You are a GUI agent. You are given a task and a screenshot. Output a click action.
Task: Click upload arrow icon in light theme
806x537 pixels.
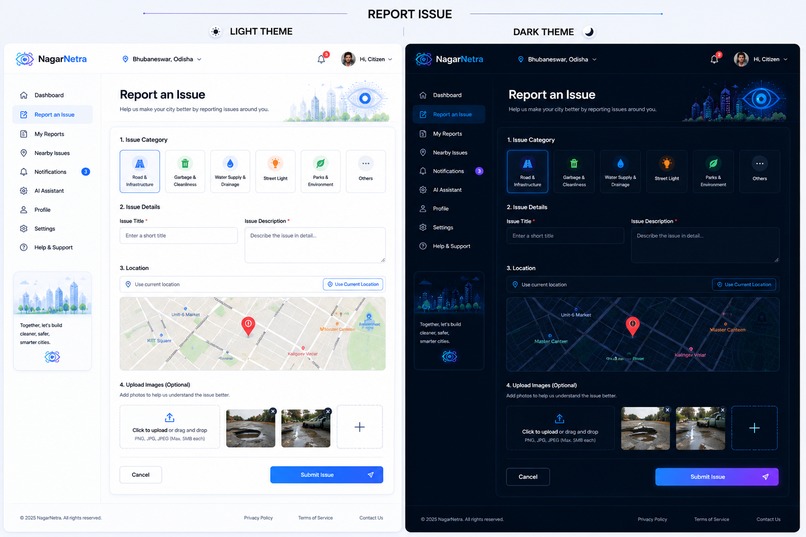(170, 417)
